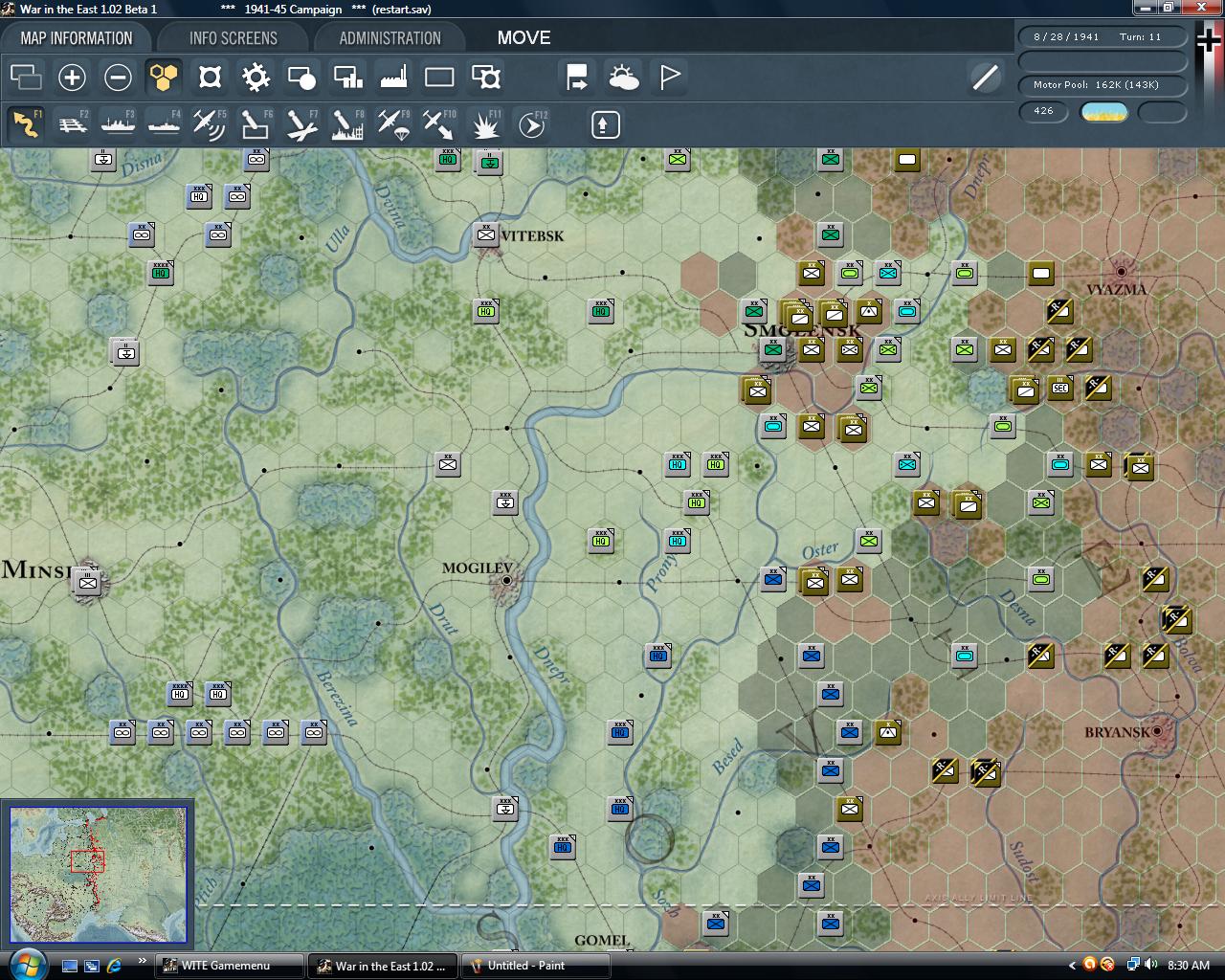
Task: Click the rectangle with gear icon
Action: tap(486, 78)
